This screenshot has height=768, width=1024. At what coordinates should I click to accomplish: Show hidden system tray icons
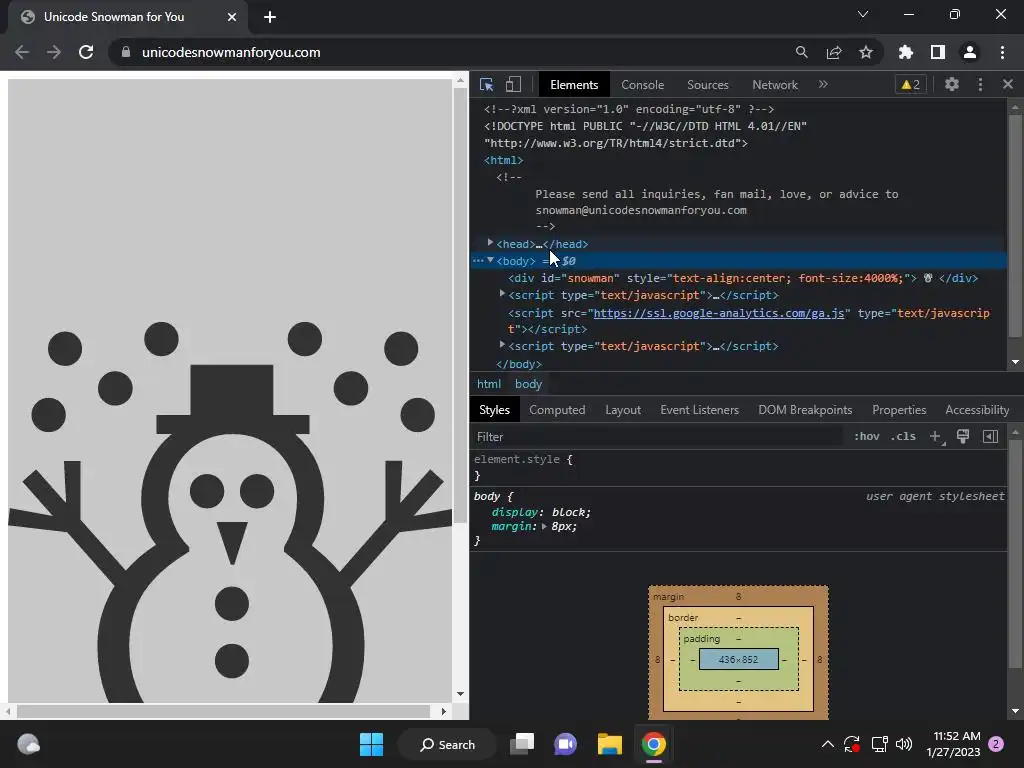[x=827, y=744]
